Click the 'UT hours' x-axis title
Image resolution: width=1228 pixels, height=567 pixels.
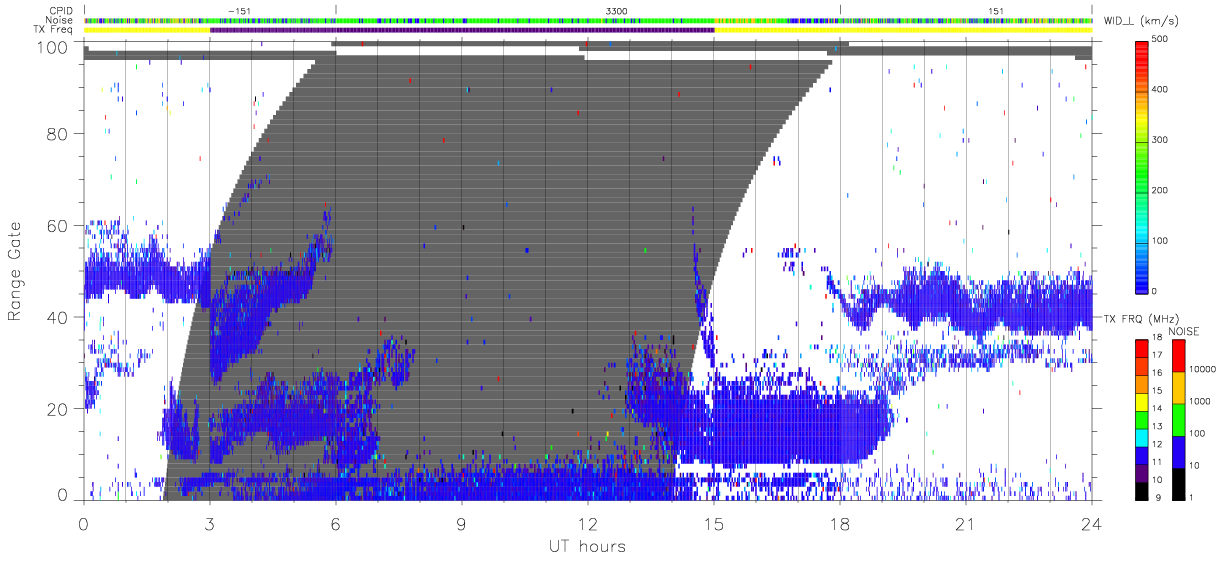588,547
